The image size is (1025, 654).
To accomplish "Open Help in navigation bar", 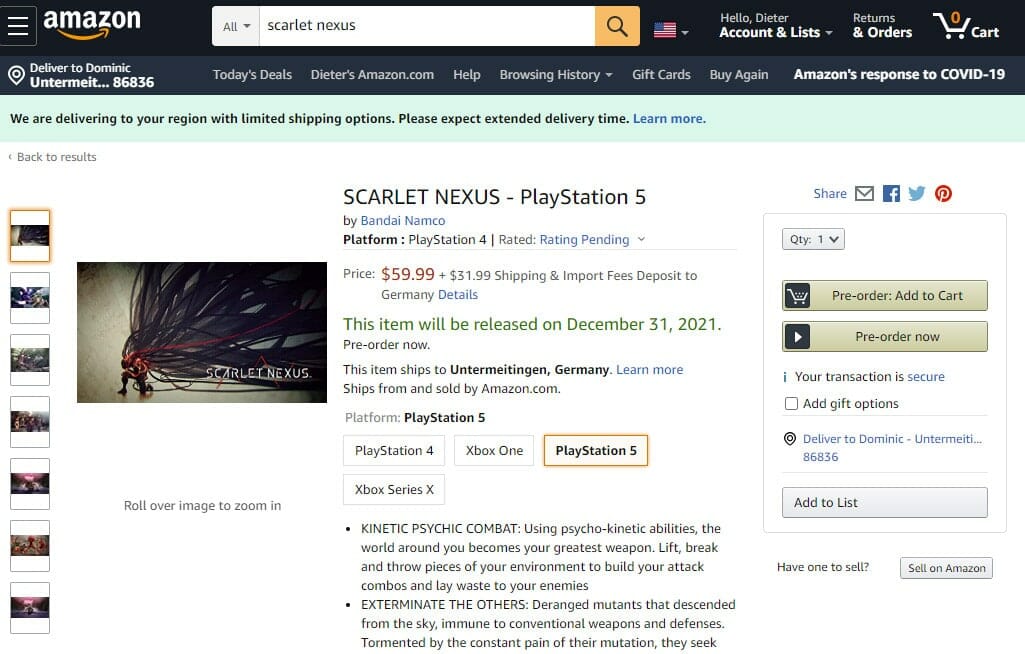I will click(467, 75).
